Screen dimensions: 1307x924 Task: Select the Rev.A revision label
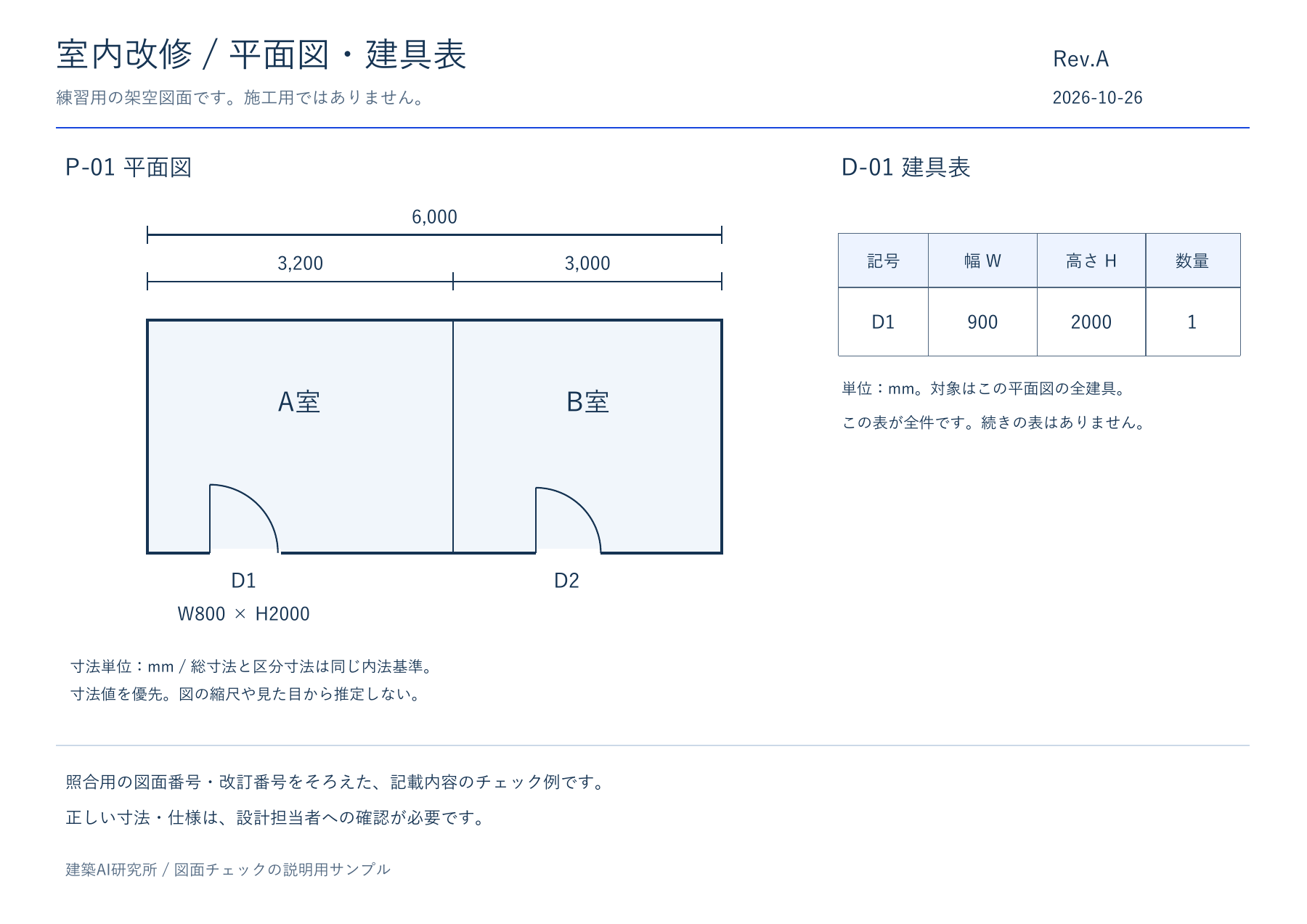pos(1080,59)
